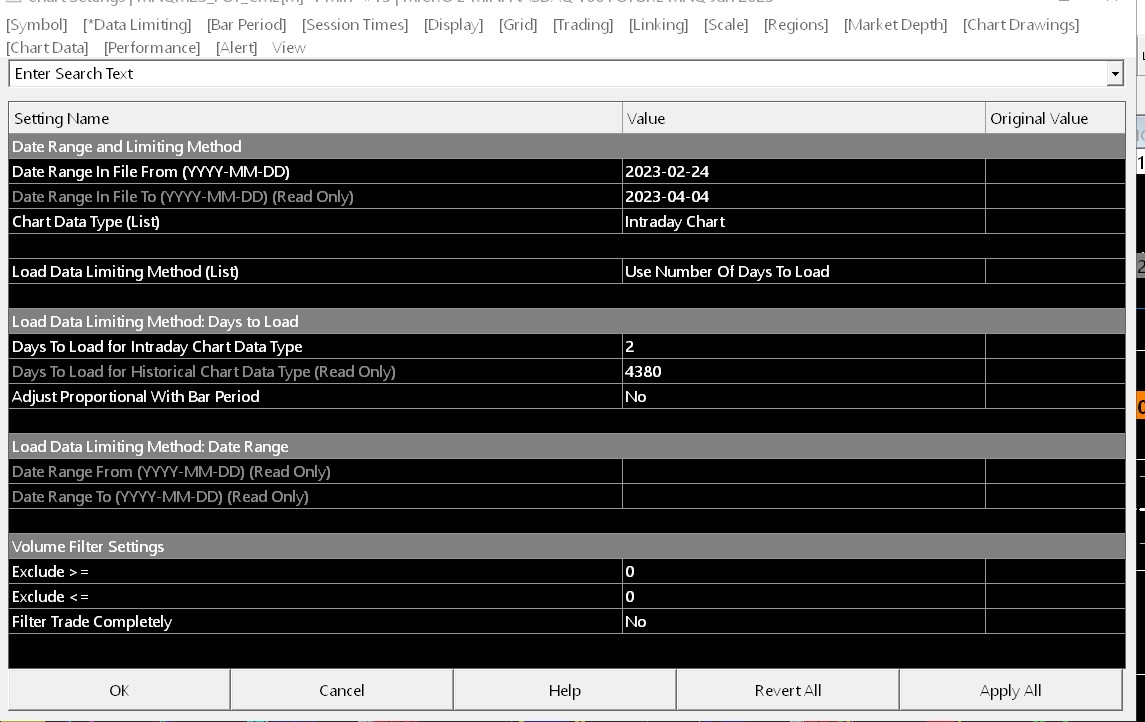Open the Market Depth tab
Screen dimensions: 1145x722
[x=895, y=25]
